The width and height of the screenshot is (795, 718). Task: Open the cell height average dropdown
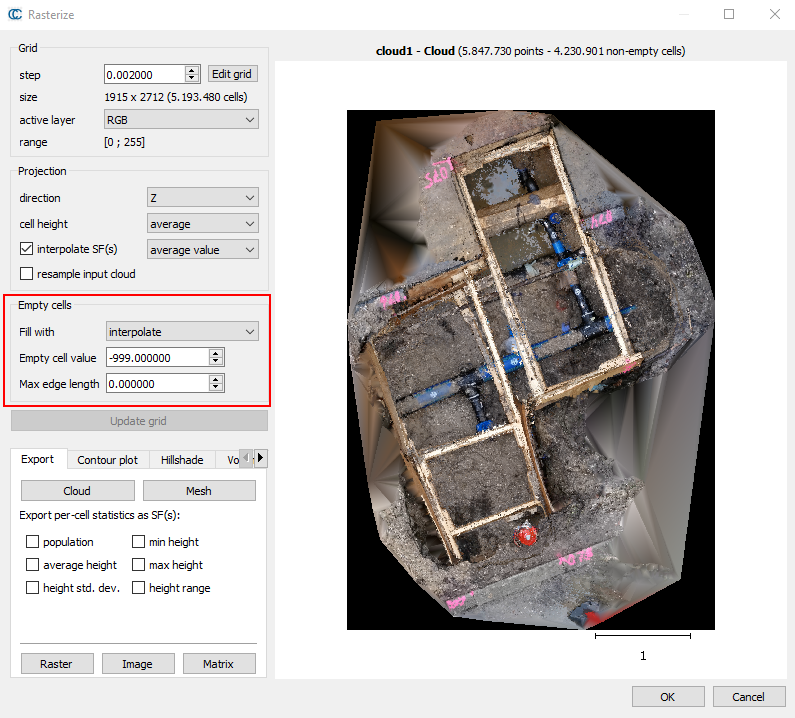pyautogui.click(x=202, y=224)
